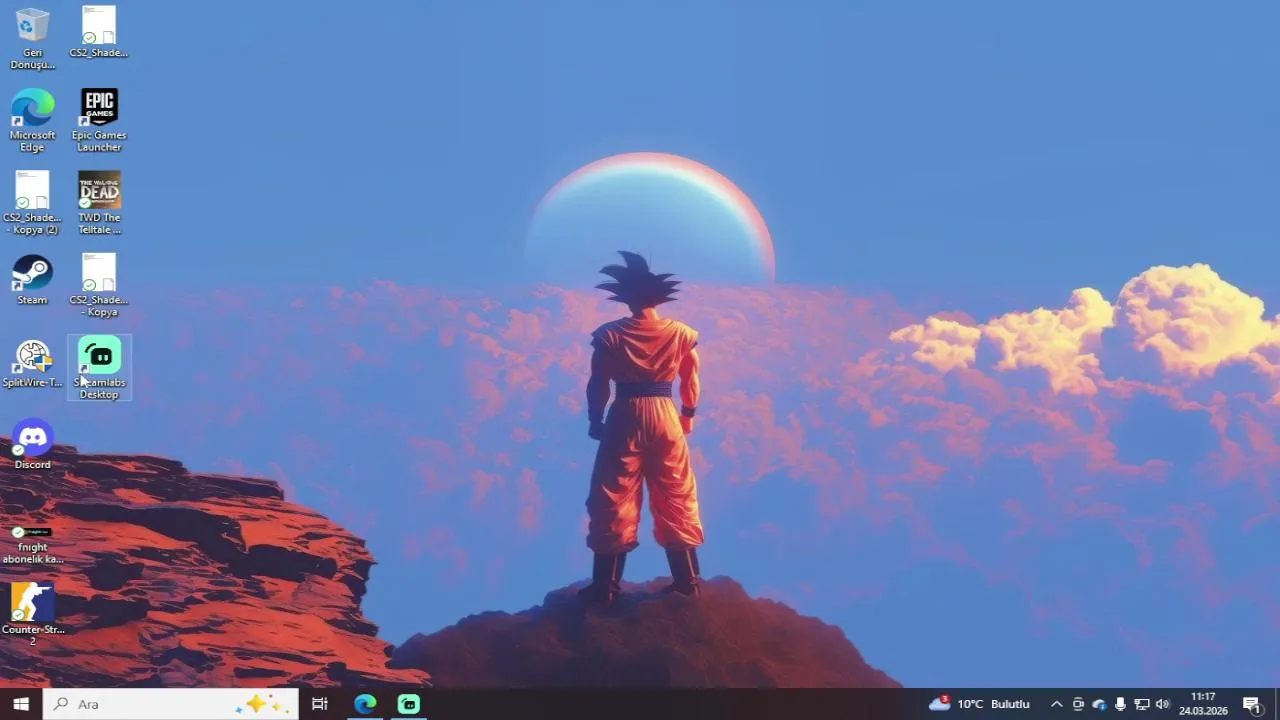Image resolution: width=1280 pixels, height=720 pixels.
Task: Open the volume speaker tray icon
Action: [x=1162, y=704]
